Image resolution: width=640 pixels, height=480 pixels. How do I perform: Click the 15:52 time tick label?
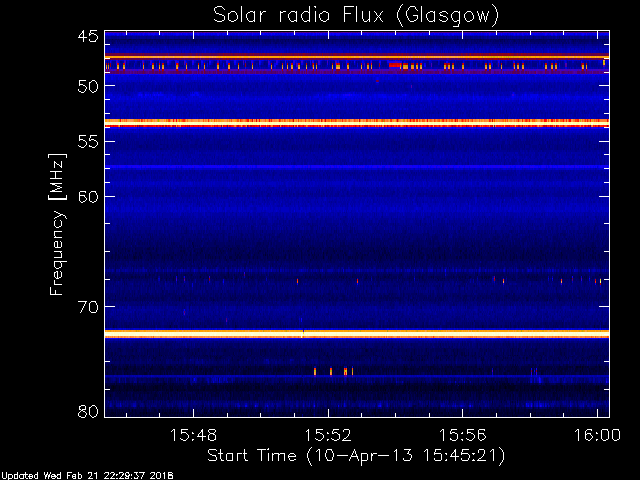point(328,435)
